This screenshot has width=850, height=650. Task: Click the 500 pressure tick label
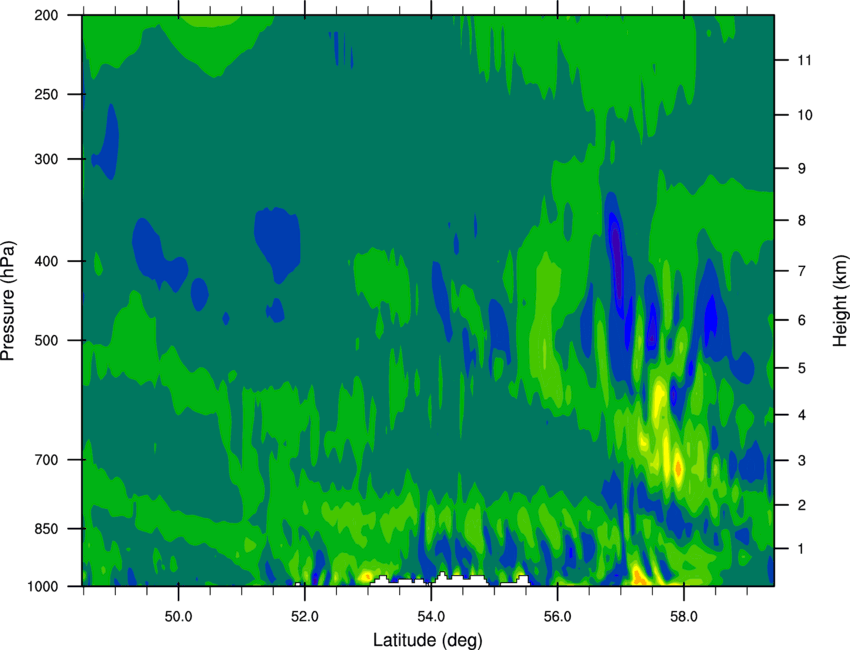coord(56,341)
